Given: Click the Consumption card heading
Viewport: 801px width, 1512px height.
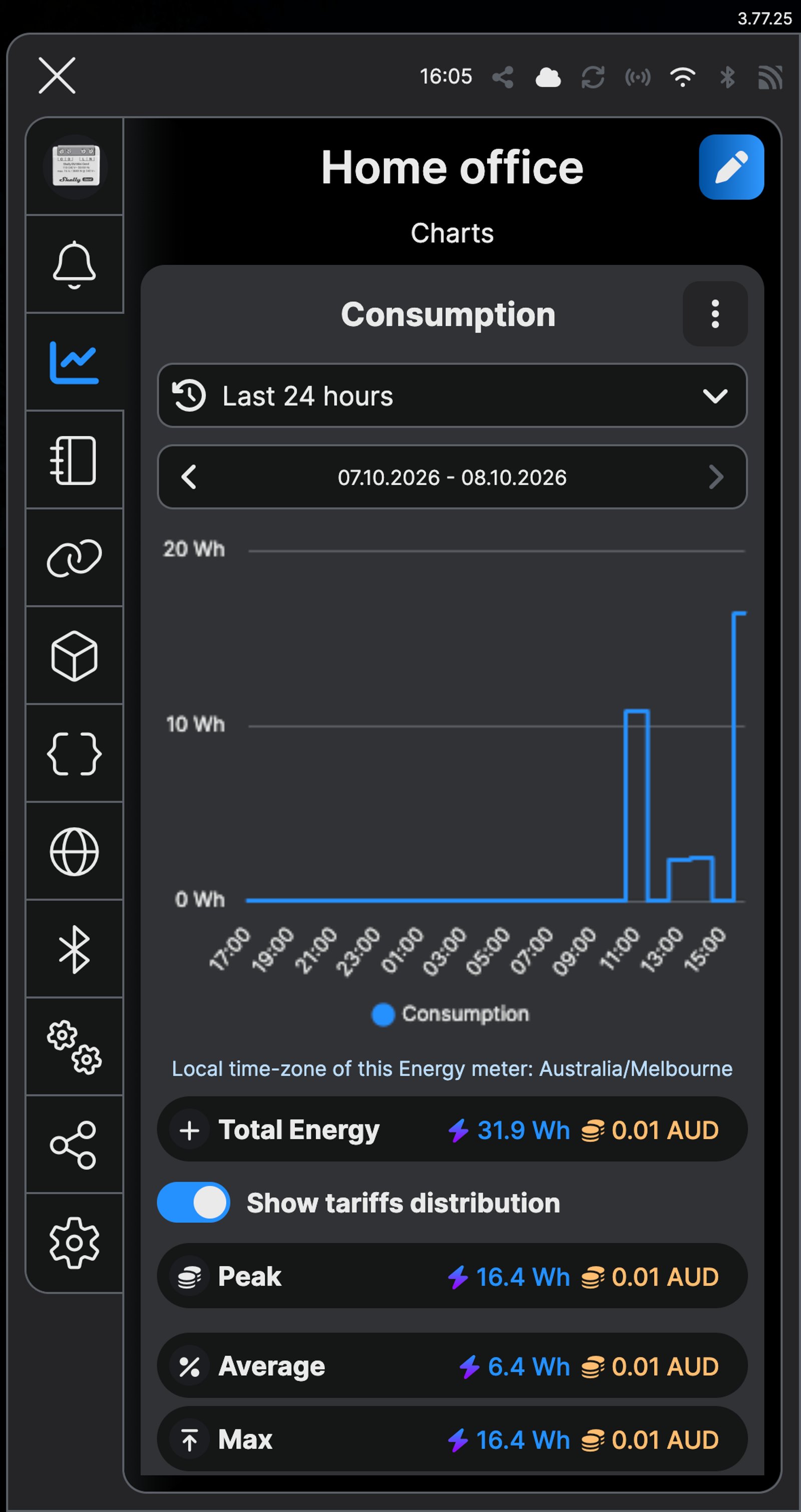Looking at the screenshot, I should point(449,314).
